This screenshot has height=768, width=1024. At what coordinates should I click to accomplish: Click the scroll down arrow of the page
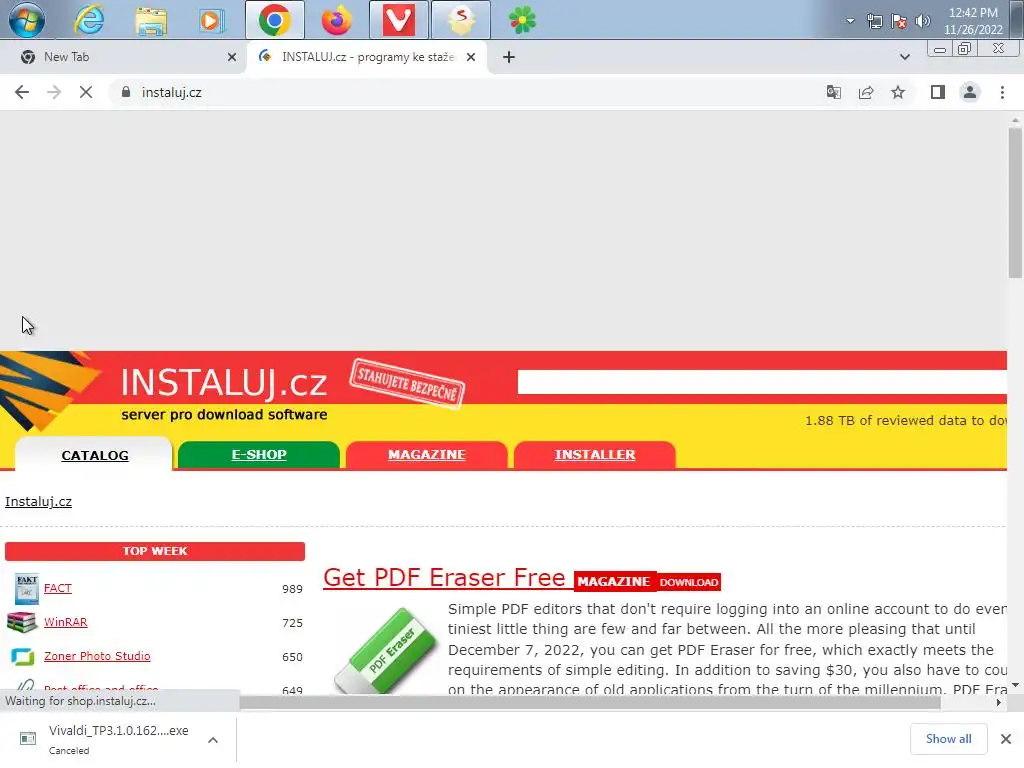1015,685
